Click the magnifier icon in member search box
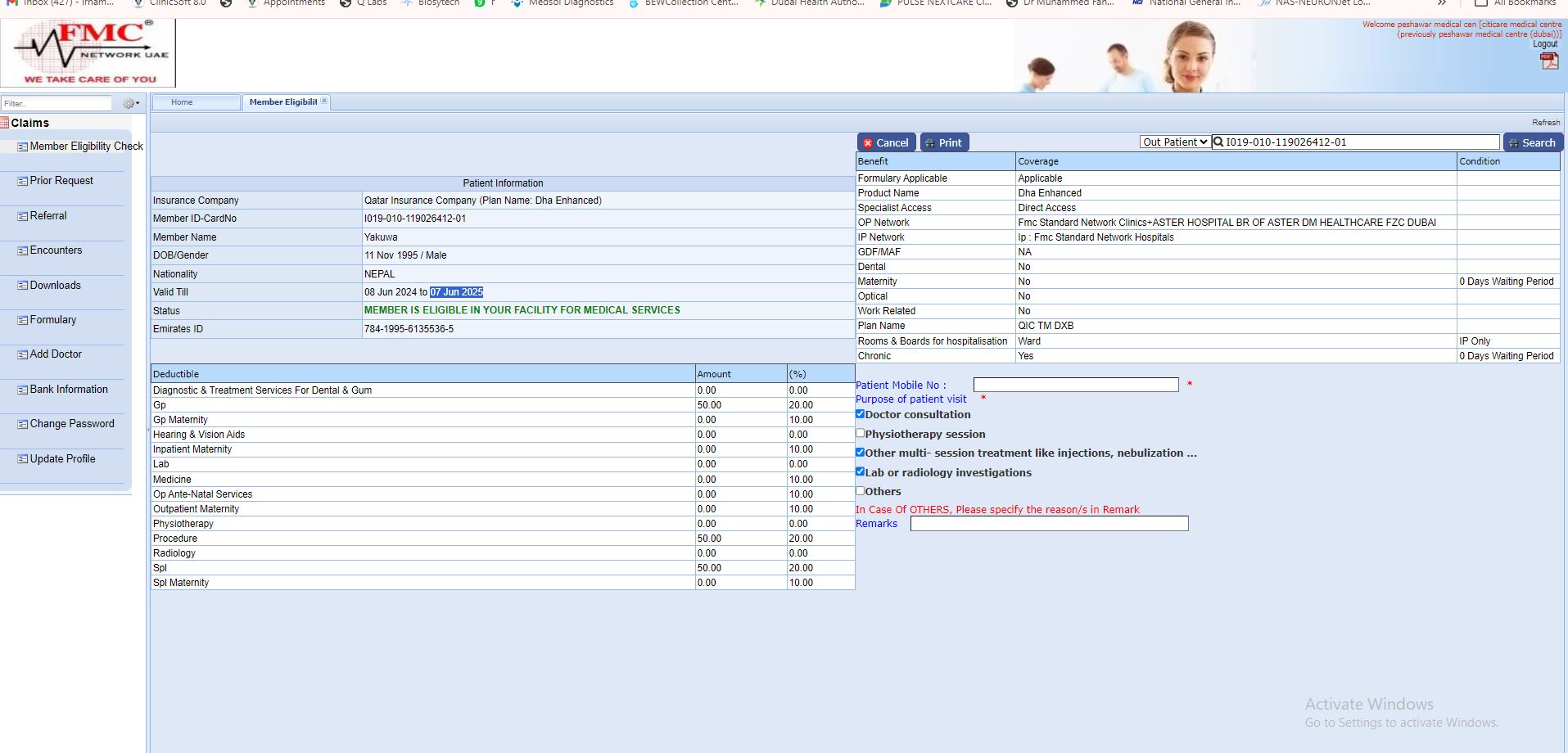The height and width of the screenshot is (753, 1568). coord(1218,142)
